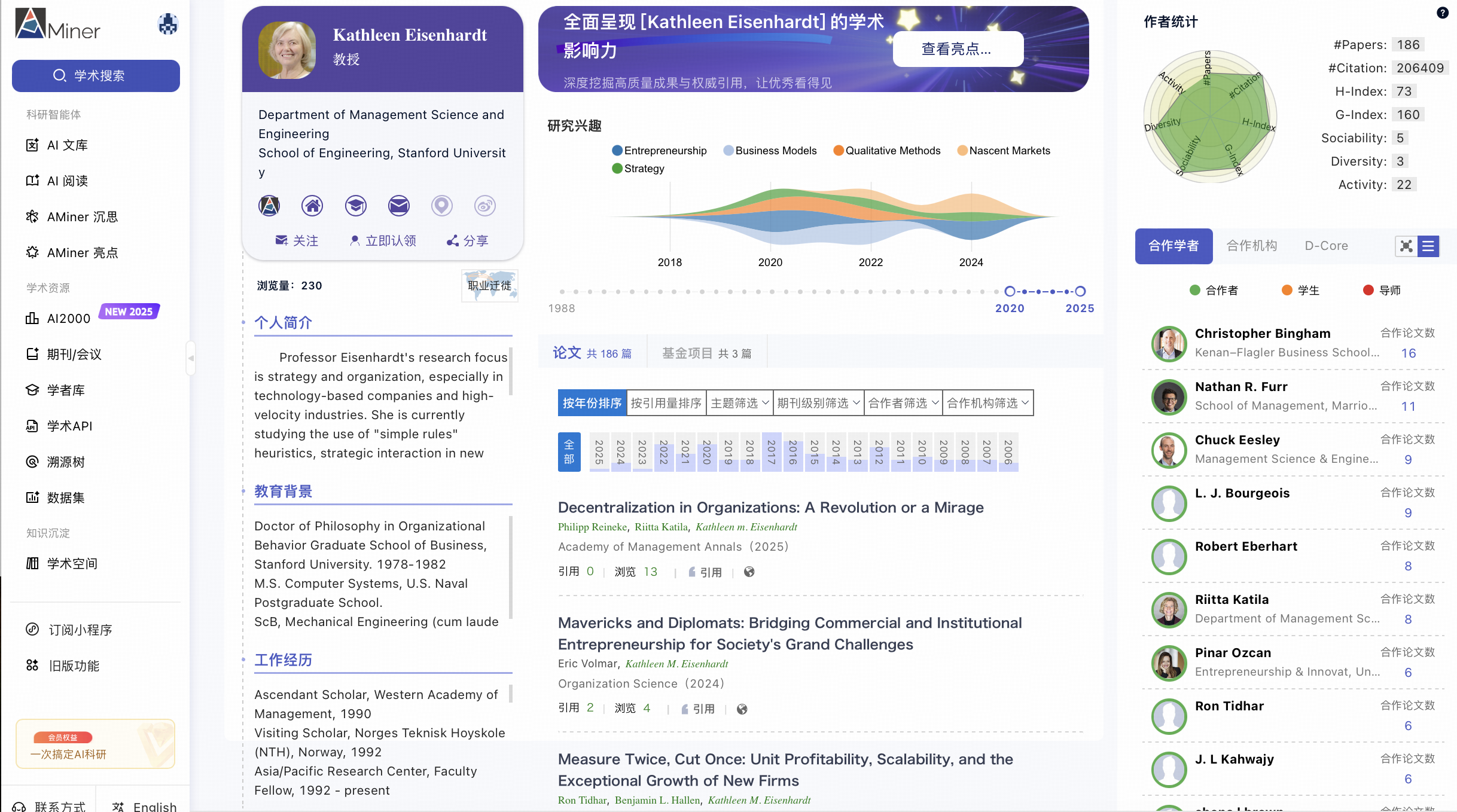This screenshot has width=1457, height=812.
Task: Switch collaborators to network graph view icon
Action: coord(1406,246)
